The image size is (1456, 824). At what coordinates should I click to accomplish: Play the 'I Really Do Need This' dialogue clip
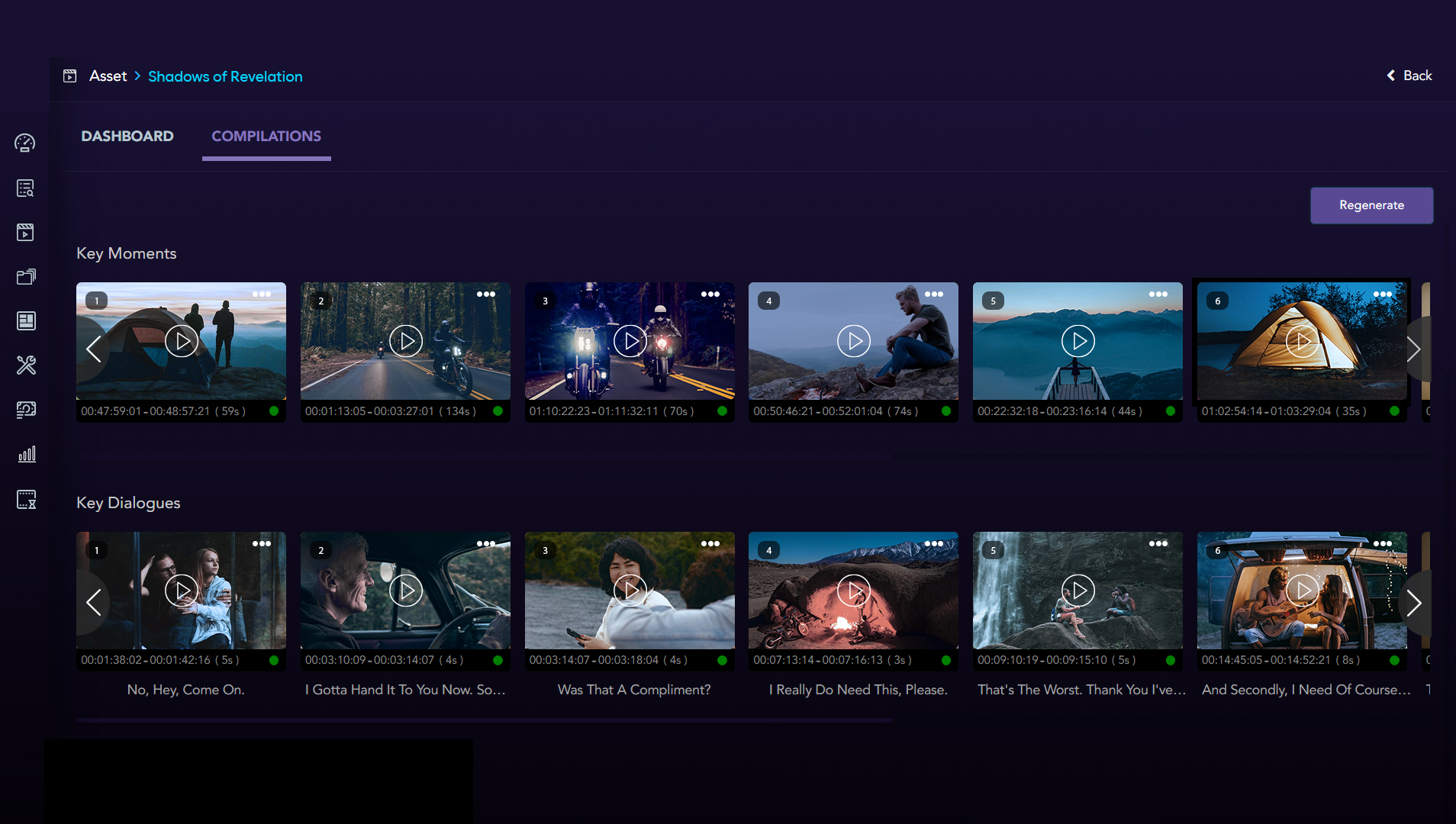pyautogui.click(x=854, y=591)
